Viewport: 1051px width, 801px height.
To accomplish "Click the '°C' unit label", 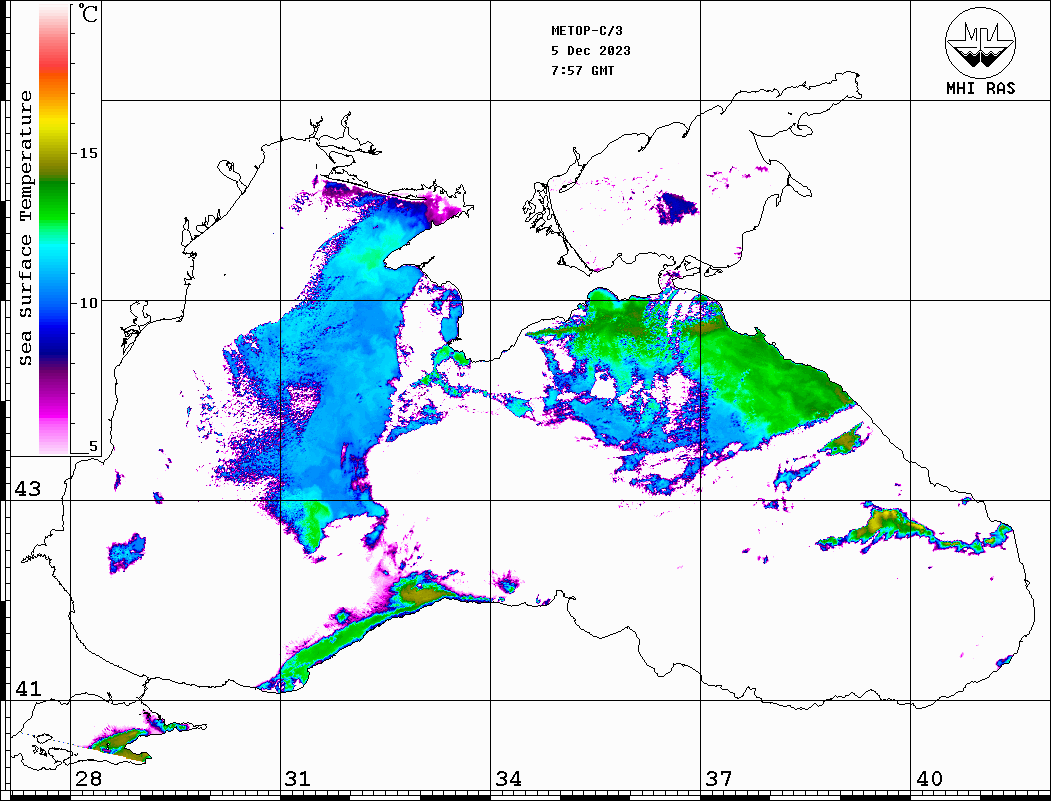I will tap(88, 13).
